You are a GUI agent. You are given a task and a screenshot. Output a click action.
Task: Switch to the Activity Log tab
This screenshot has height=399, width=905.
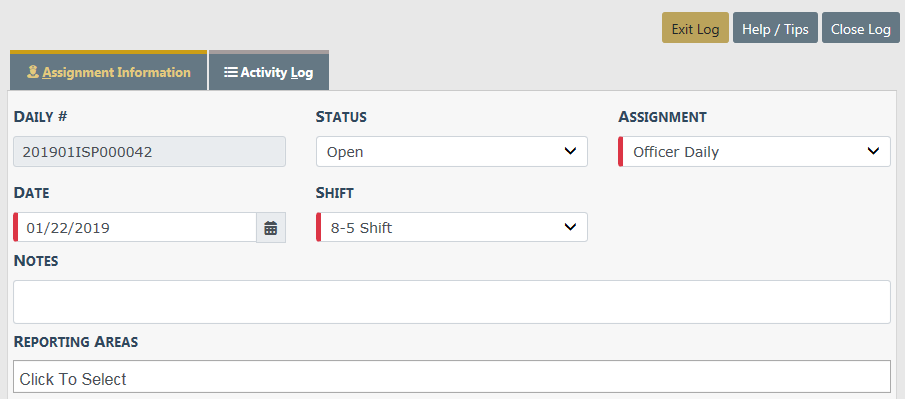(x=269, y=71)
